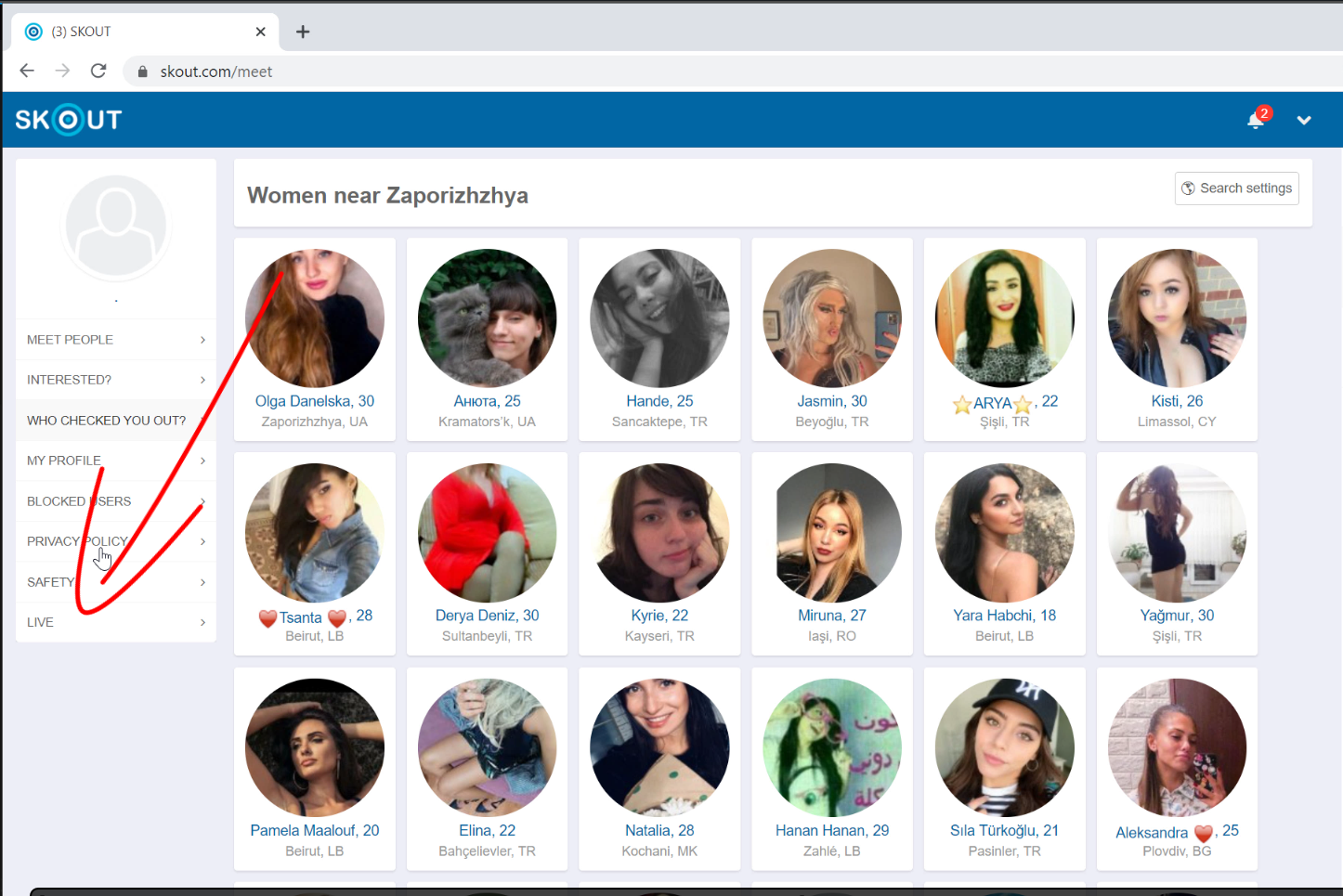Open the LIVE section from the sidebar
This screenshot has width=1343, height=896.
[40, 621]
